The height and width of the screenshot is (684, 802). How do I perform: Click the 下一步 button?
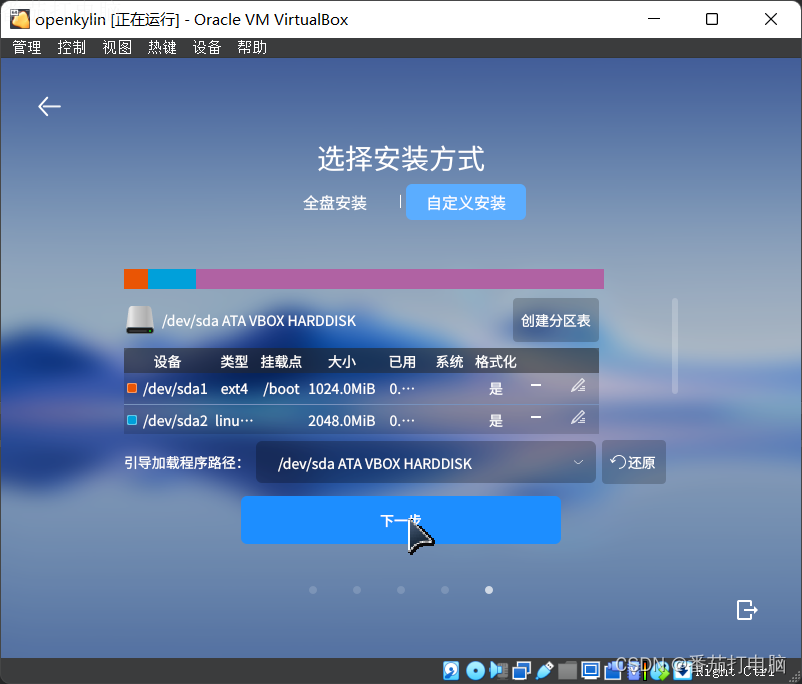[x=400, y=520]
